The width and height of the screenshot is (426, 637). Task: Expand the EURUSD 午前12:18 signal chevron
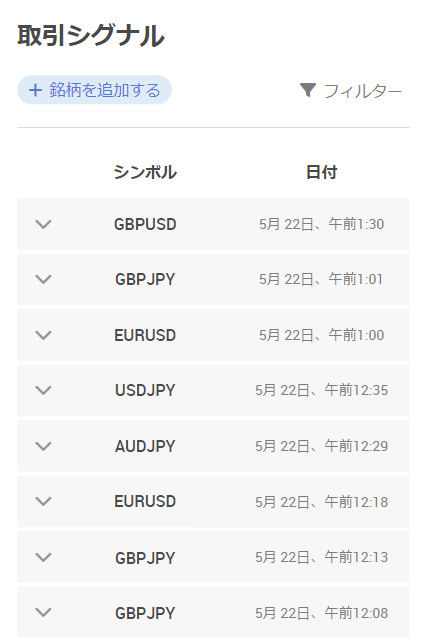point(43,501)
